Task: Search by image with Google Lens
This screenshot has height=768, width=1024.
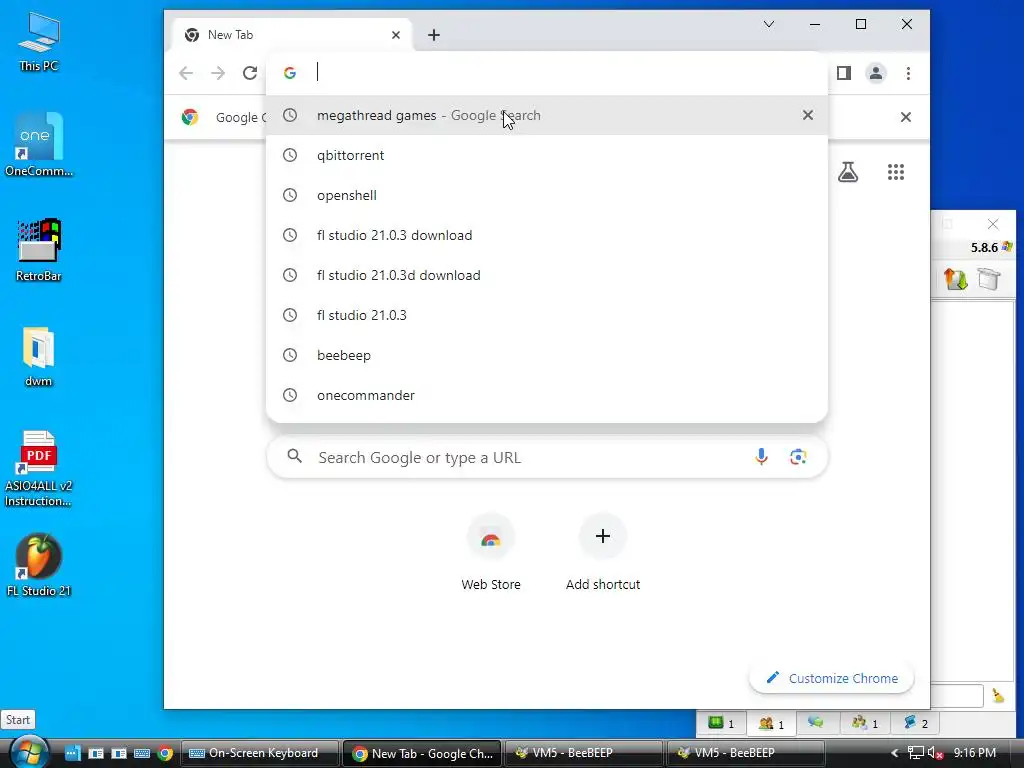Action: (x=798, y=456)
